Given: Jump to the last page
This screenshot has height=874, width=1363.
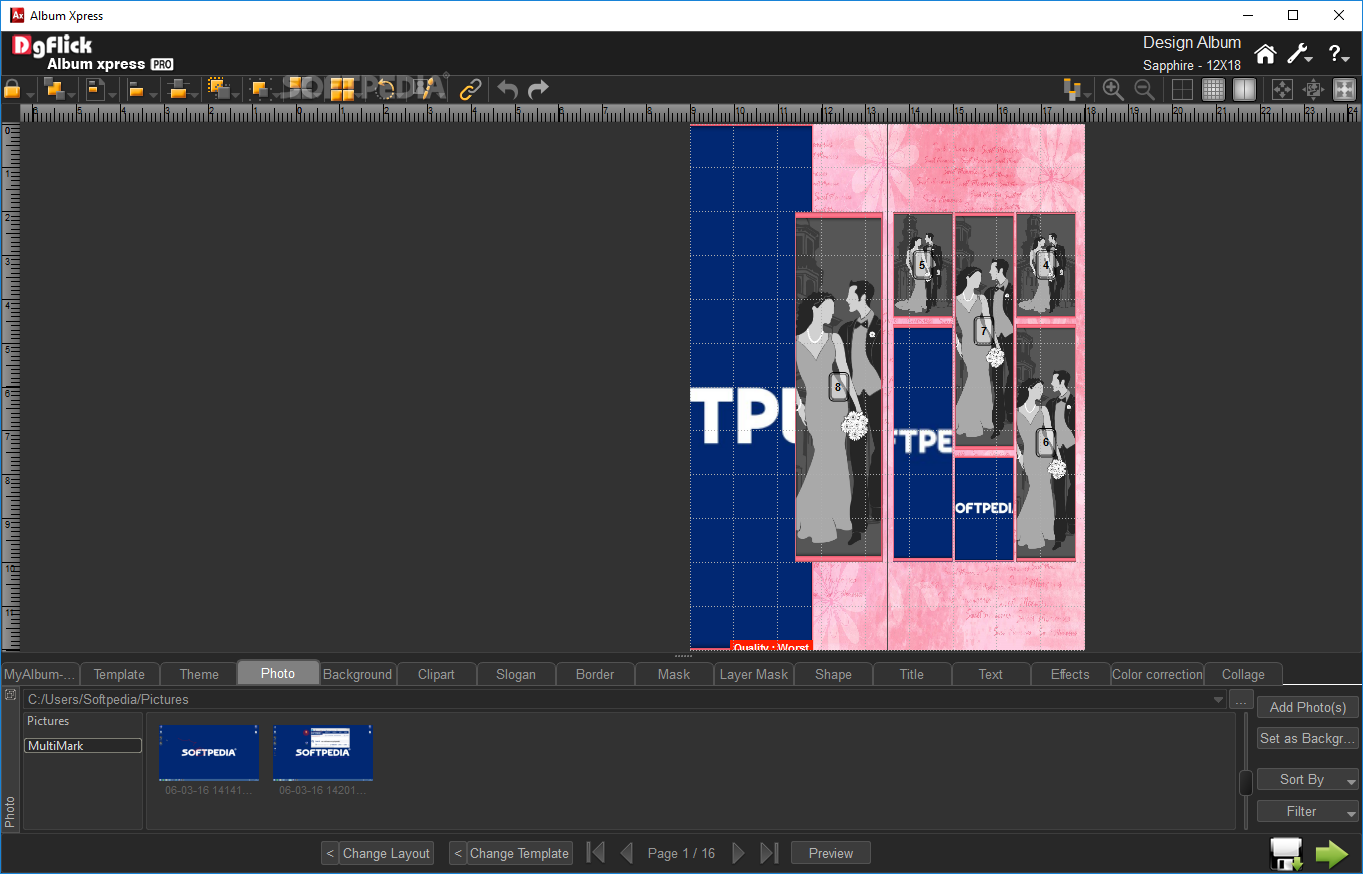Looking at the screenshot, I should (769, 853).
